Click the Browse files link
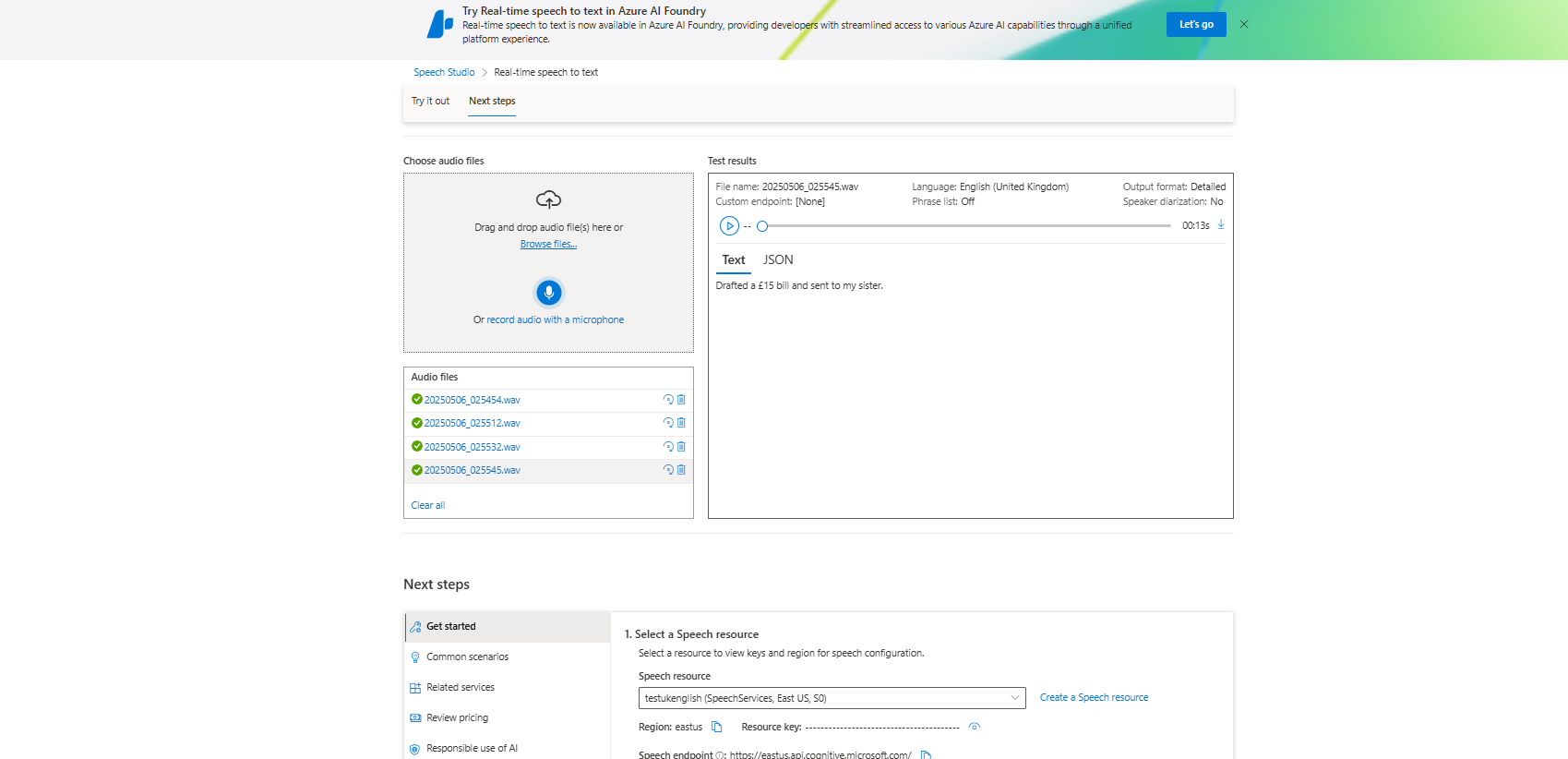The width and height of the screenshot is (1568, 759). click(x=548, y=244)
